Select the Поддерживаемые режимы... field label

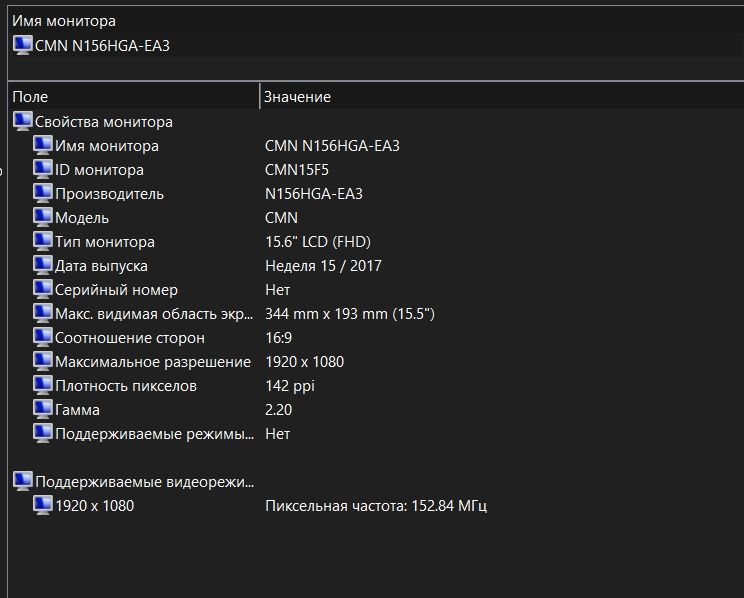[155, 434]
